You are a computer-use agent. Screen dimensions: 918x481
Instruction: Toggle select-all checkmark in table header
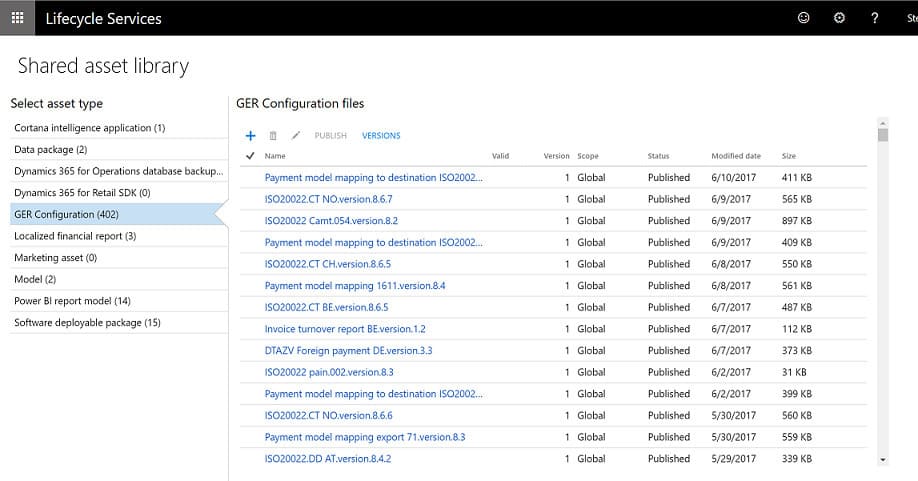(x=250, y=156)
